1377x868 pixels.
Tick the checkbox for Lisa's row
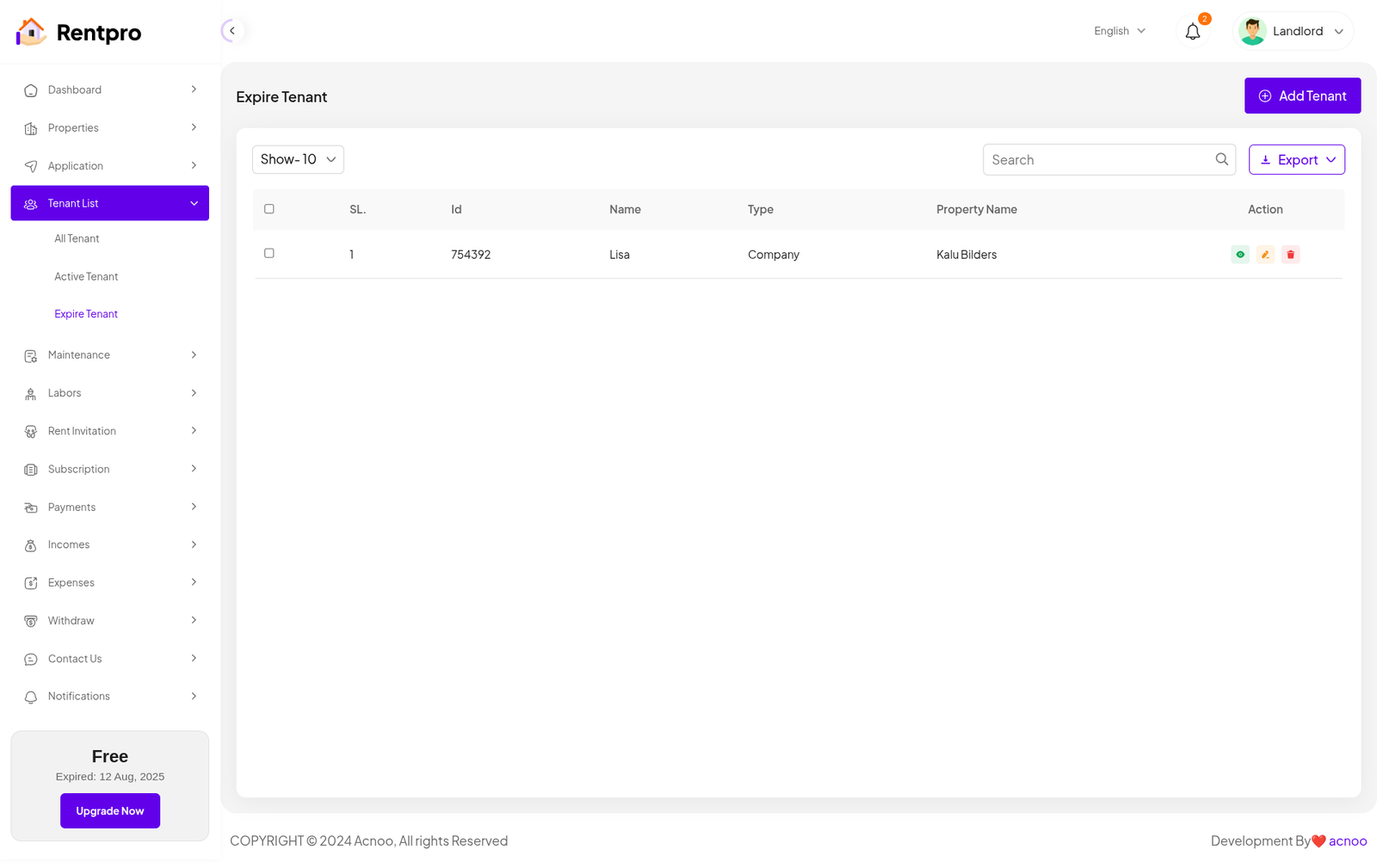[269, 254]
